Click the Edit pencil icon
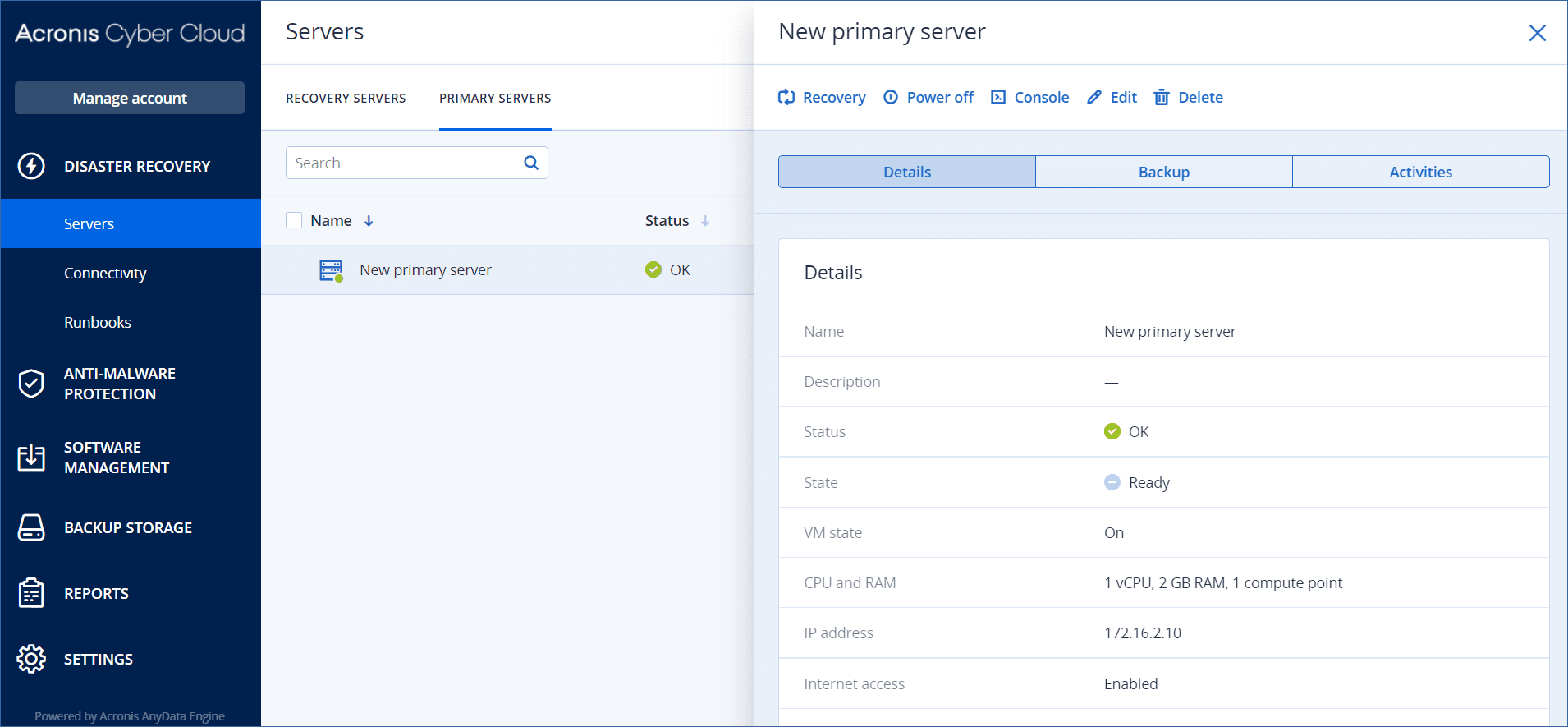 [x=1094, y=97]
